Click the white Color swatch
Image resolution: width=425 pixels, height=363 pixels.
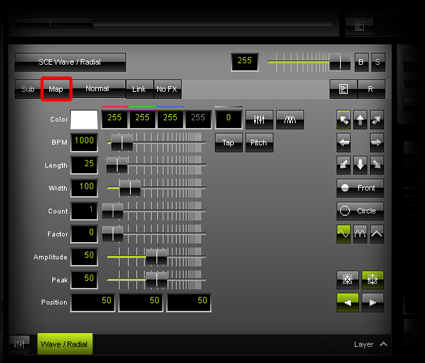click(x=84, y=120)
